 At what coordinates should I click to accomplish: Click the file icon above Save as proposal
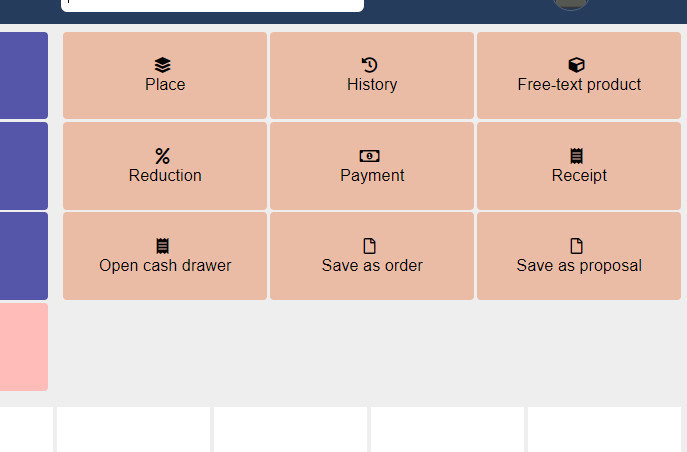pyautogui.click(x=577, y=246)
